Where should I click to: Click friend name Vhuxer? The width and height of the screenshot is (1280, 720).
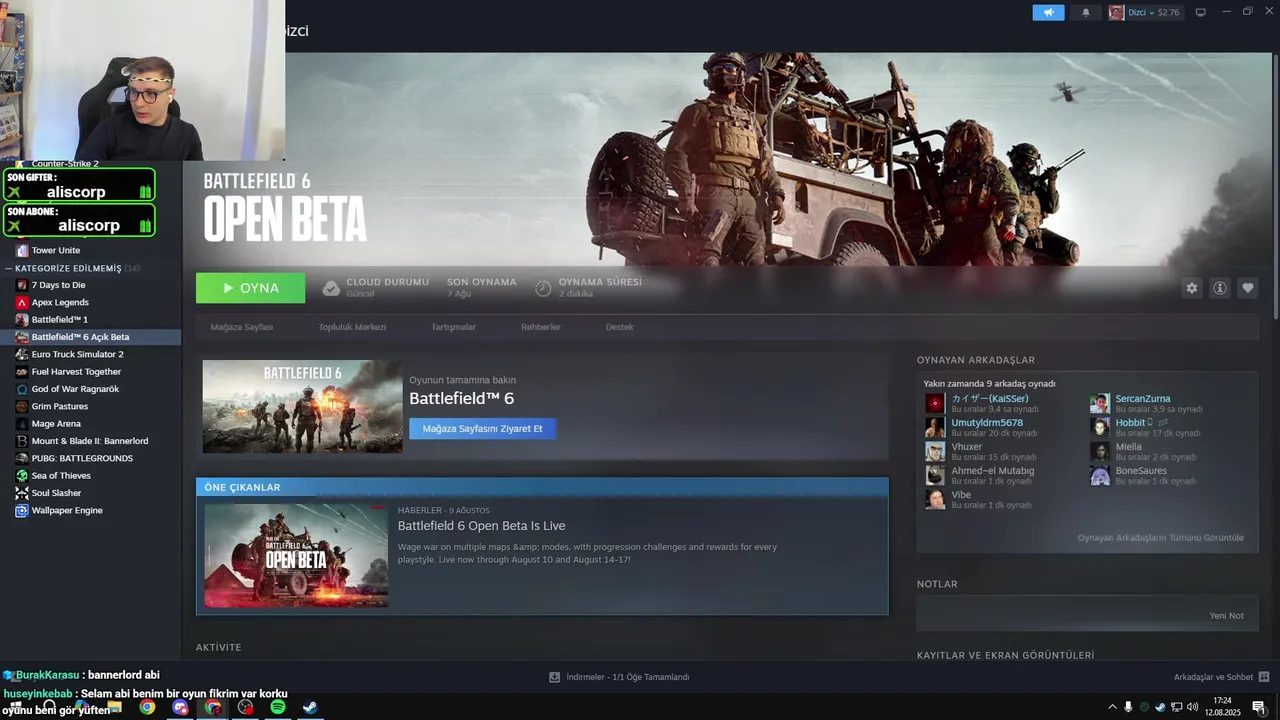coord(966,447)
